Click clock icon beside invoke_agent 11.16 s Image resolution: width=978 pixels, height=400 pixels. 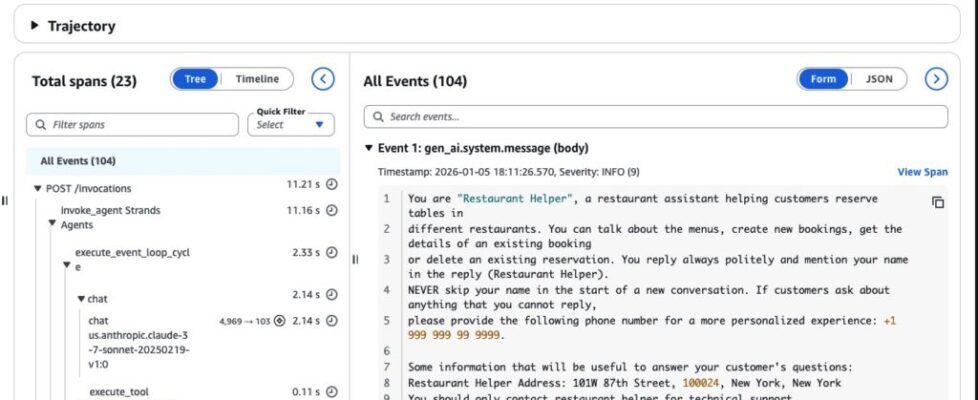[332, 211]
